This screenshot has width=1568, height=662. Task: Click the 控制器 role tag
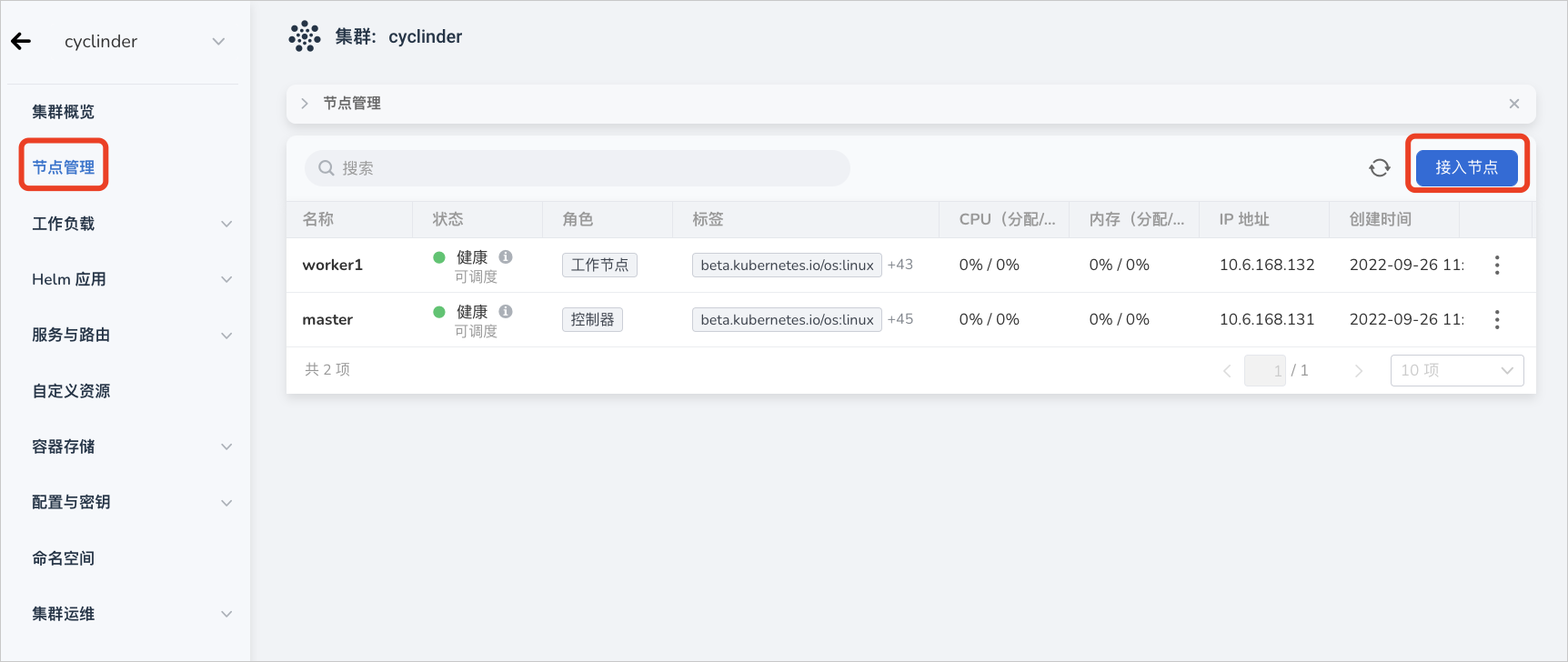tap(592, 319)
